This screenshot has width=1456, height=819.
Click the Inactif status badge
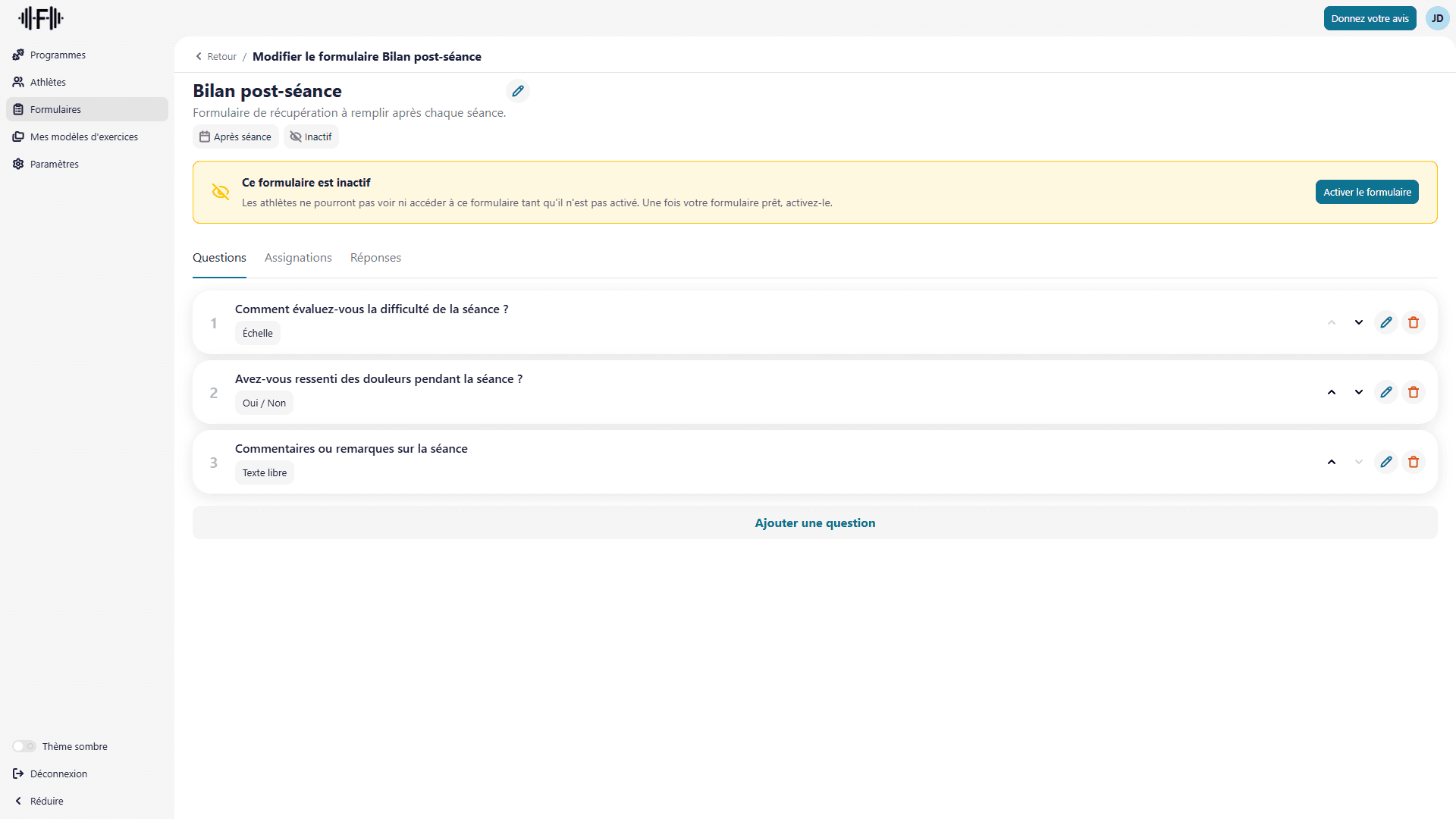(311, 136)
